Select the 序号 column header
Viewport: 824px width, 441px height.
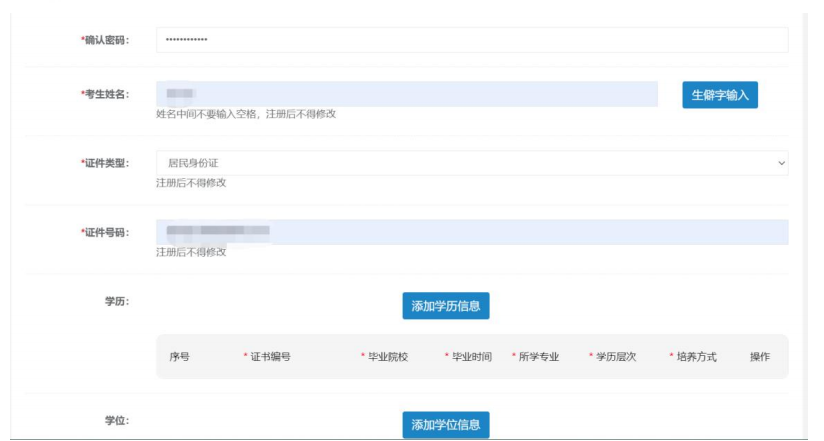pos(179,357)
